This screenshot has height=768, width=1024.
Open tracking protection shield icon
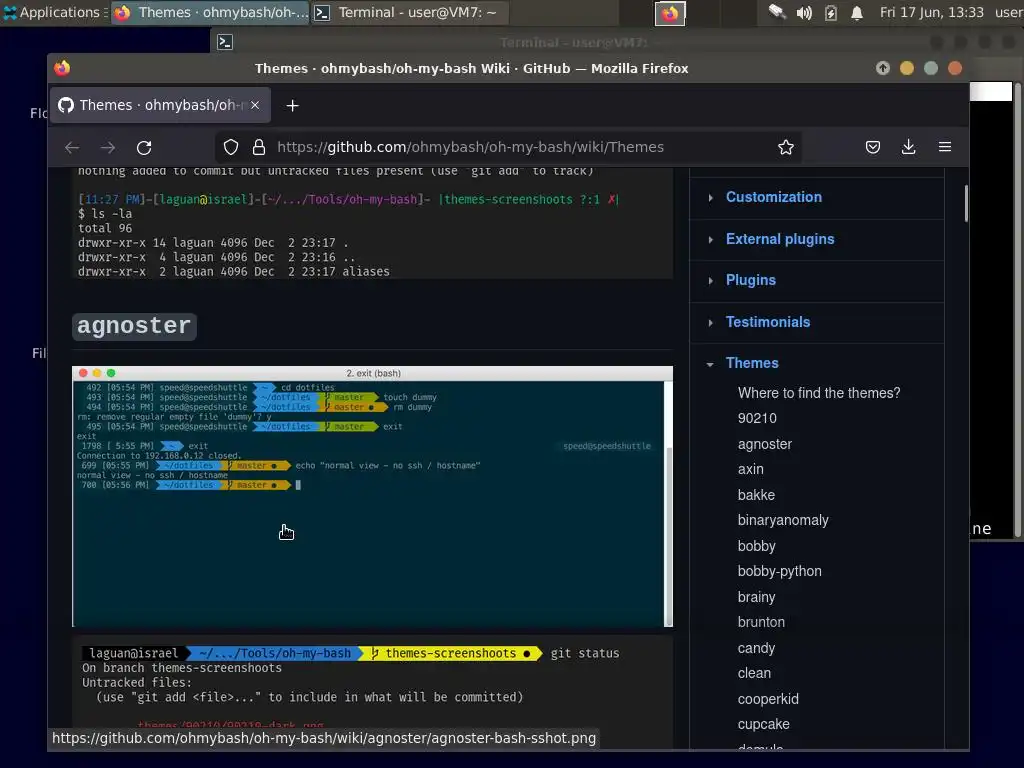click(x=231, y=147)
